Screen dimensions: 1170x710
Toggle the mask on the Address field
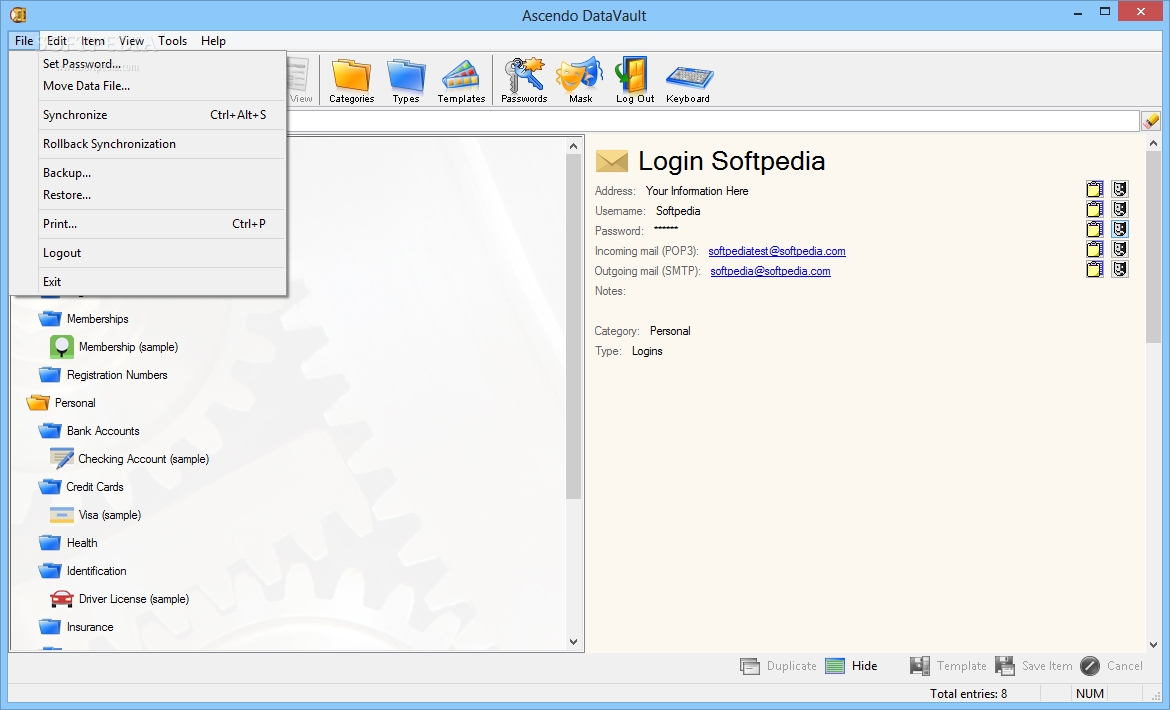tap(1120, 189)
